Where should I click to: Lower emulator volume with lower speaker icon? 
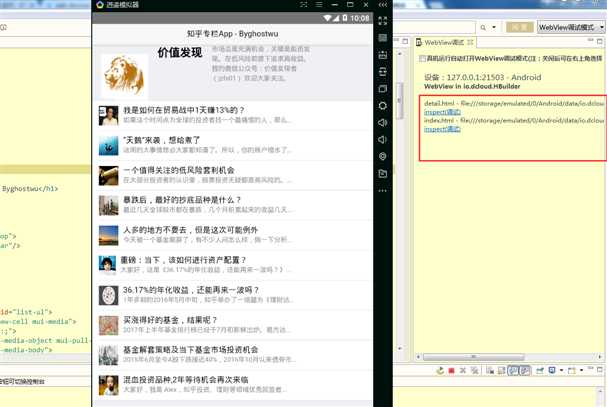(x=382, y=140)
